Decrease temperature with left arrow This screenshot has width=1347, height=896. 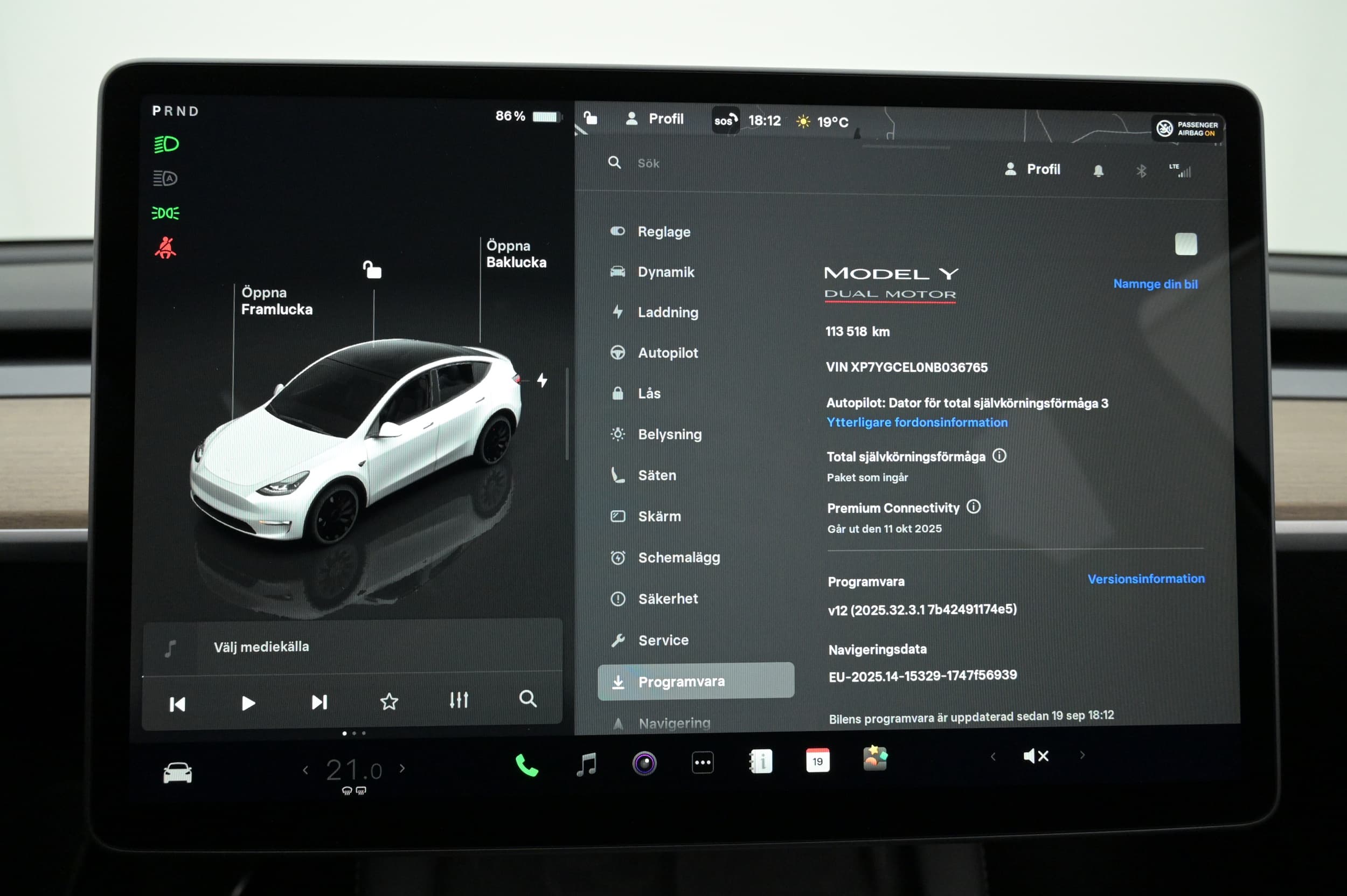pos(305,770)
